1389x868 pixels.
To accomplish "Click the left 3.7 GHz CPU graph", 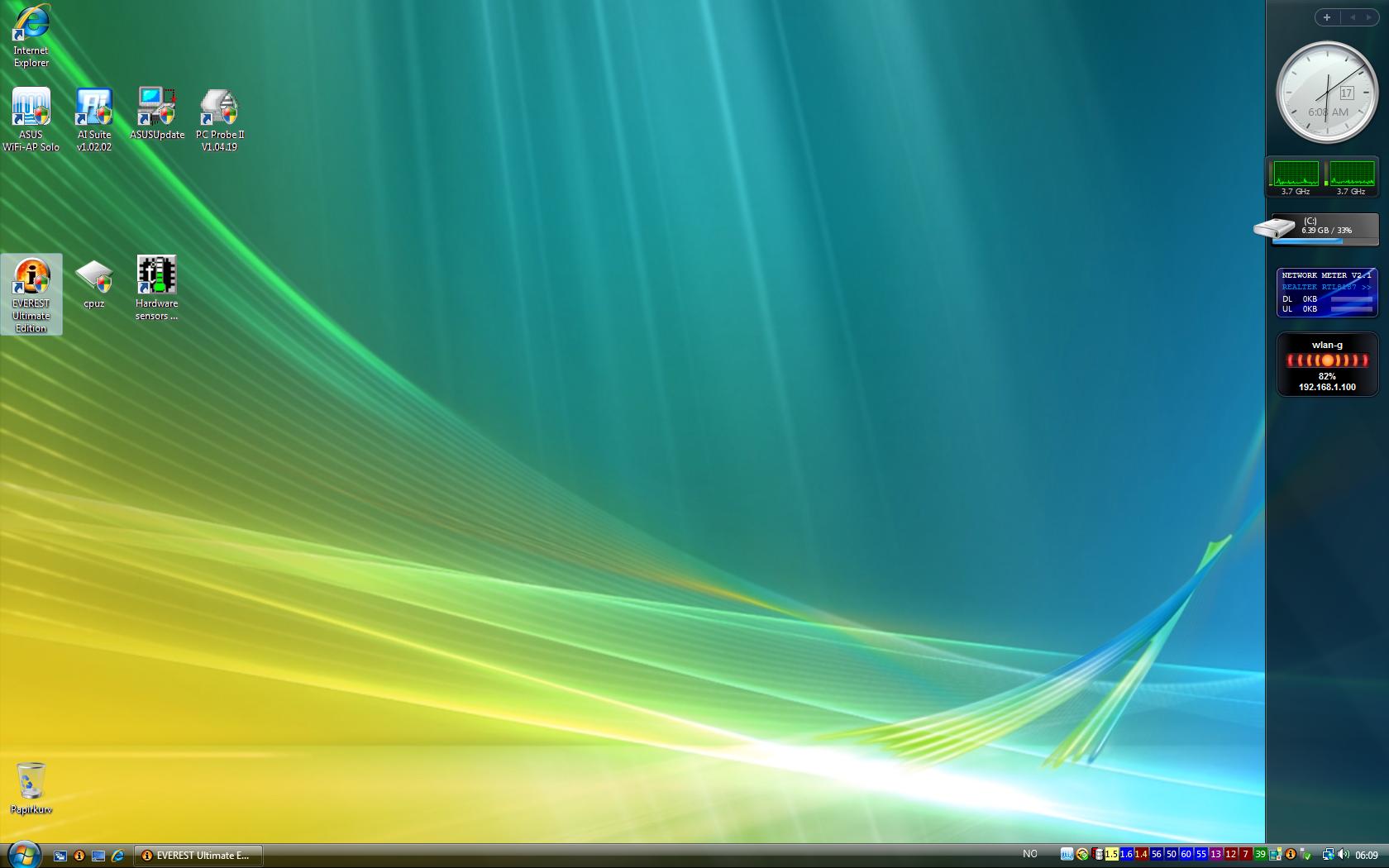I will (x=1296, y=174).
